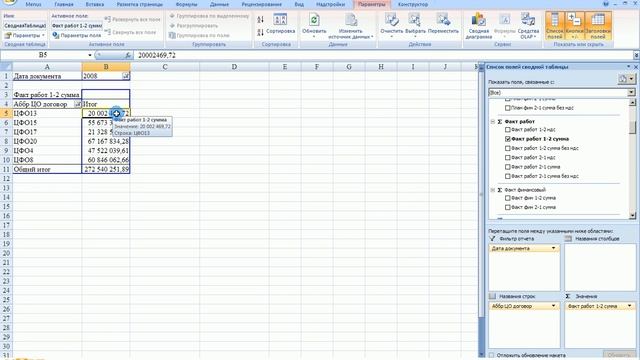
Task: Select the Общий итог row label
Action: click(47, 169)
